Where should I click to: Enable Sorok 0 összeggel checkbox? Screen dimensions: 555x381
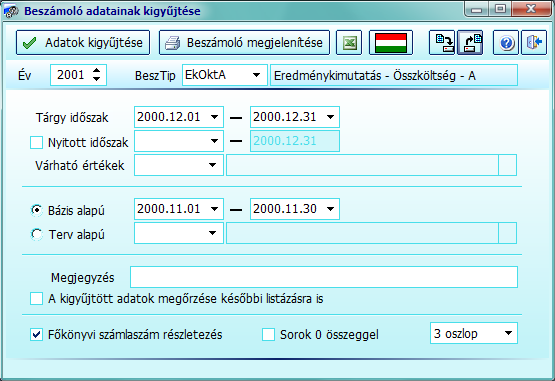pyautogui.click(x=268, y=335)
